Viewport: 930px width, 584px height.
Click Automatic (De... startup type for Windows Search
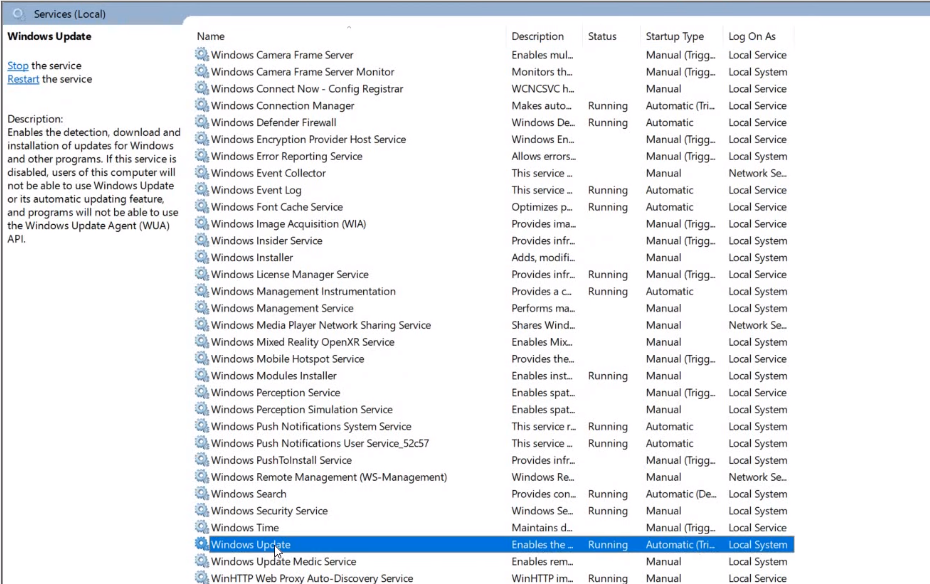point(680,494)
